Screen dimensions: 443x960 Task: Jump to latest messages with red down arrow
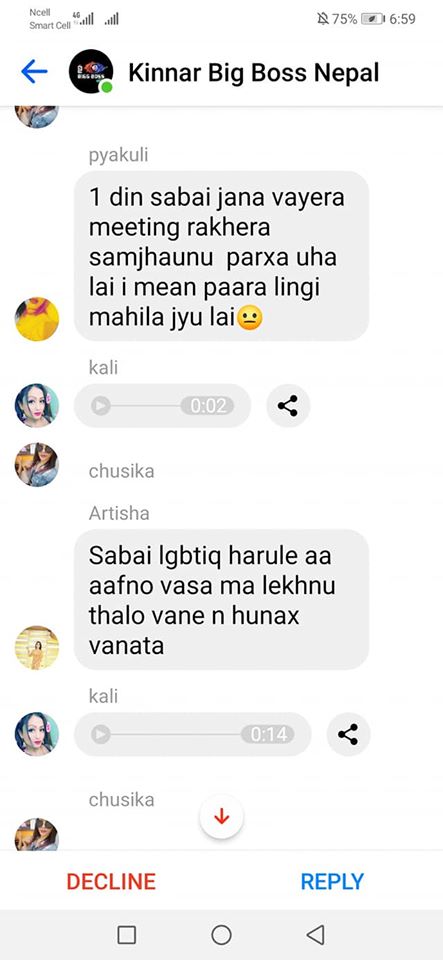pyautogui.click(x=222, y=817)
